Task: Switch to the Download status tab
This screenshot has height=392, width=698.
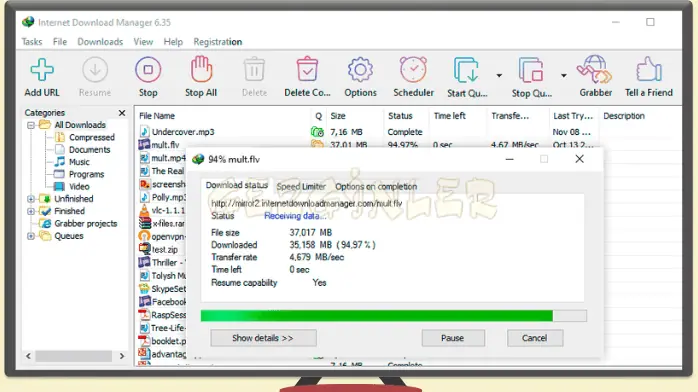Action: (x=236, y=185)
